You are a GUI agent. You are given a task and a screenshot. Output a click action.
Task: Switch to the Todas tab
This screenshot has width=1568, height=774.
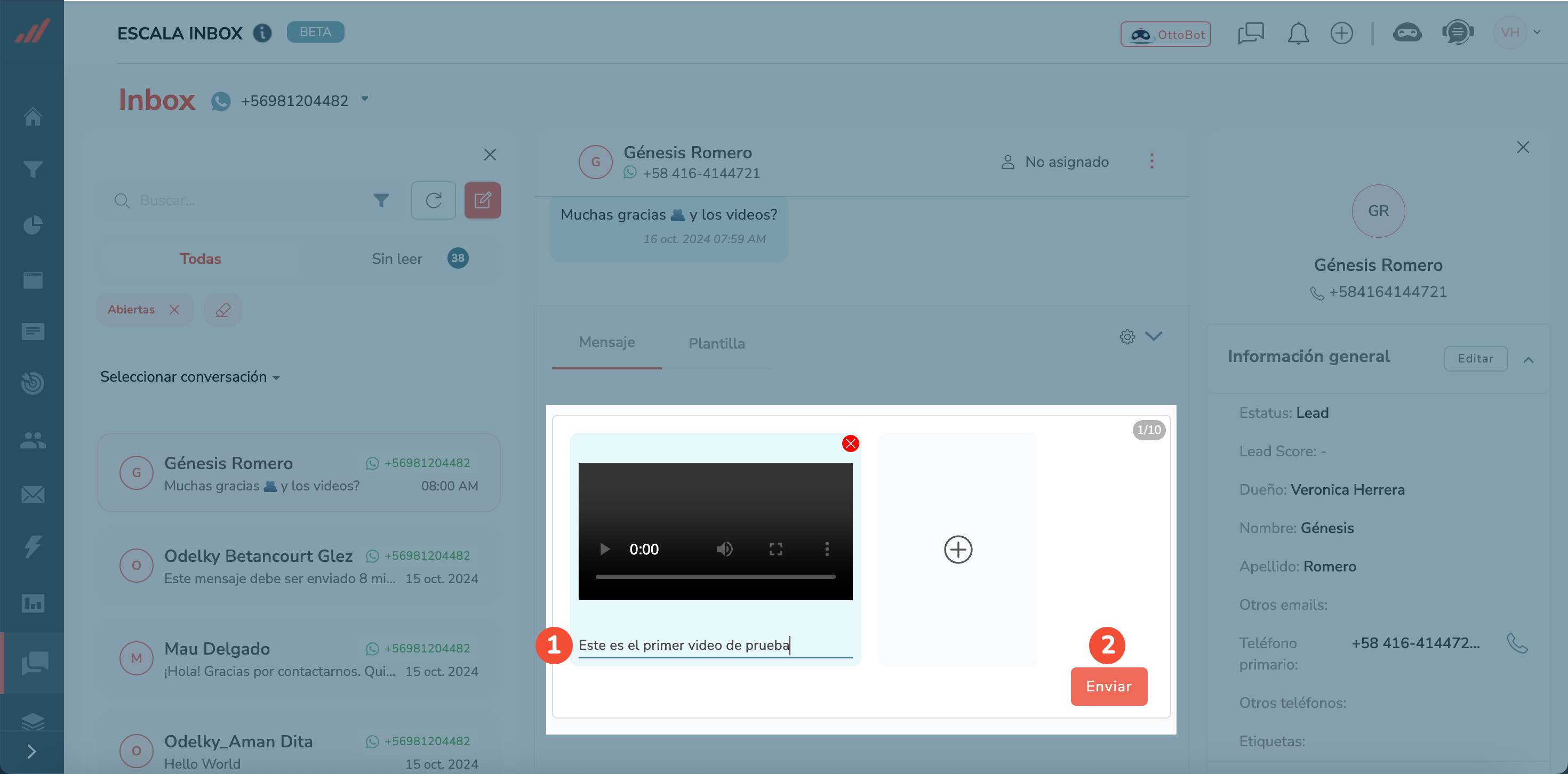click(200, 259)
